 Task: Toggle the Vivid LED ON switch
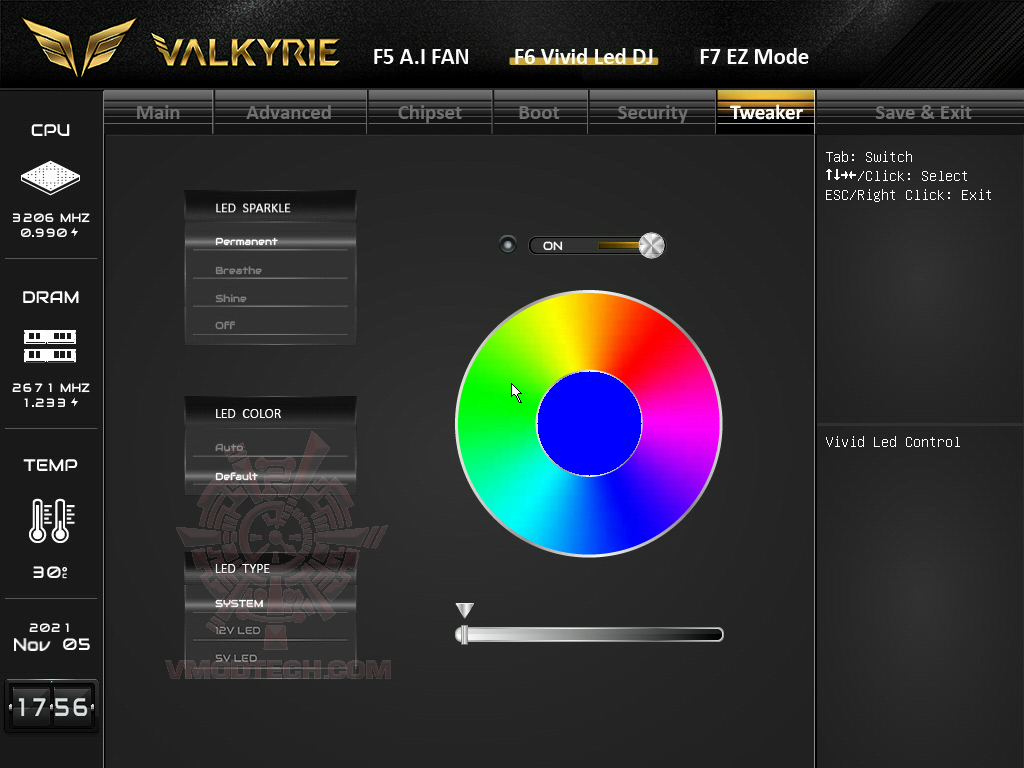tap(596, 246)
